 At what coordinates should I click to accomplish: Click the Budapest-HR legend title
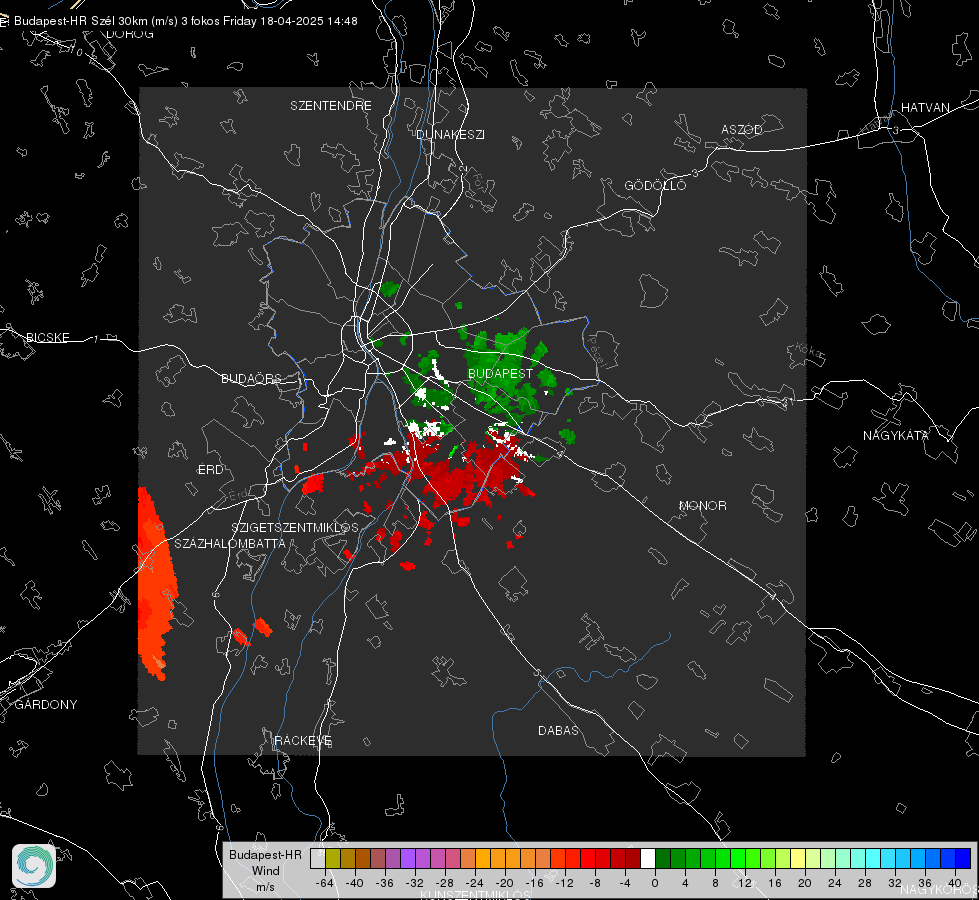tap(265, 854)
